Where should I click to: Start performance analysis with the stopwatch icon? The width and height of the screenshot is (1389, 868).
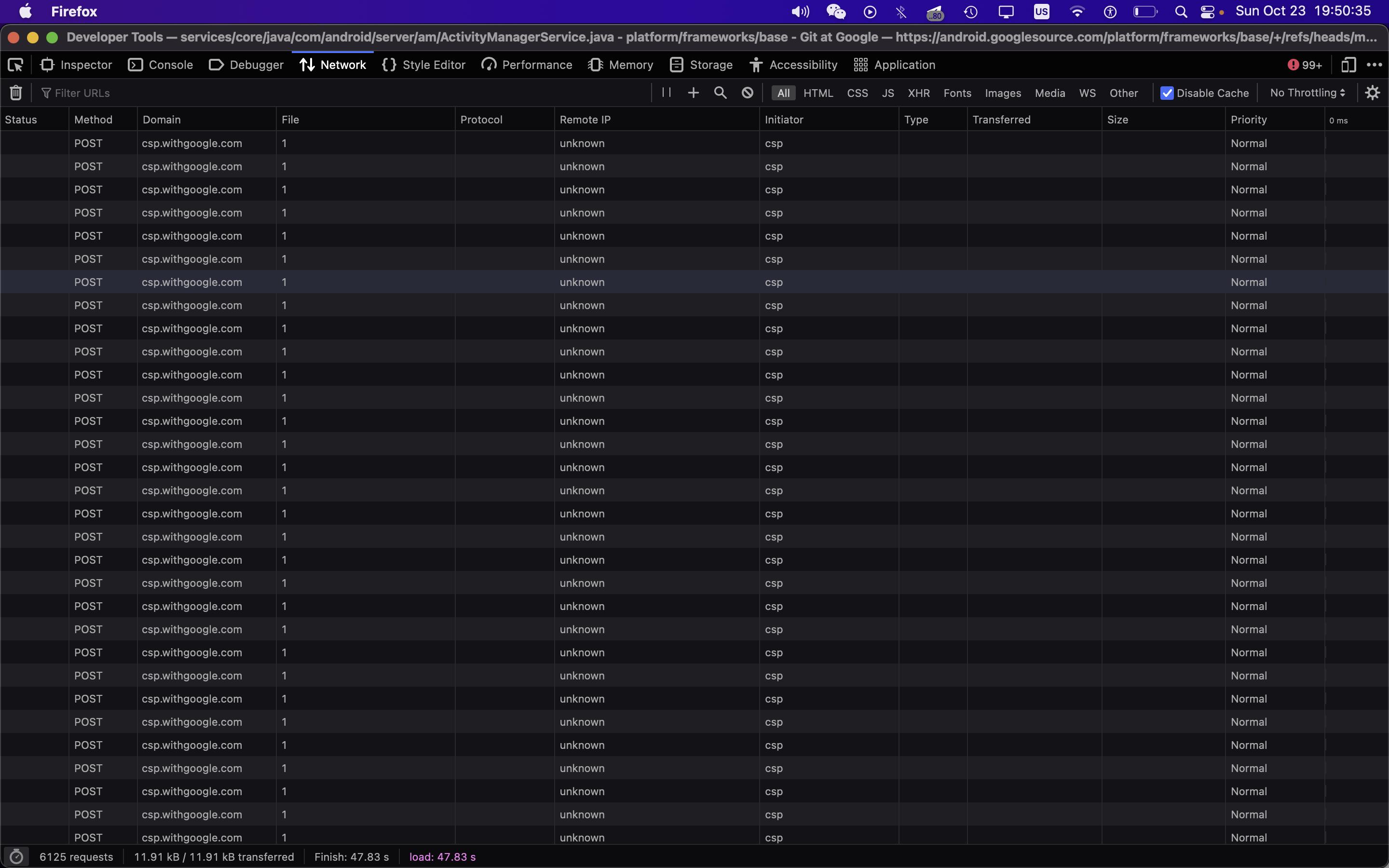point(16,856)
